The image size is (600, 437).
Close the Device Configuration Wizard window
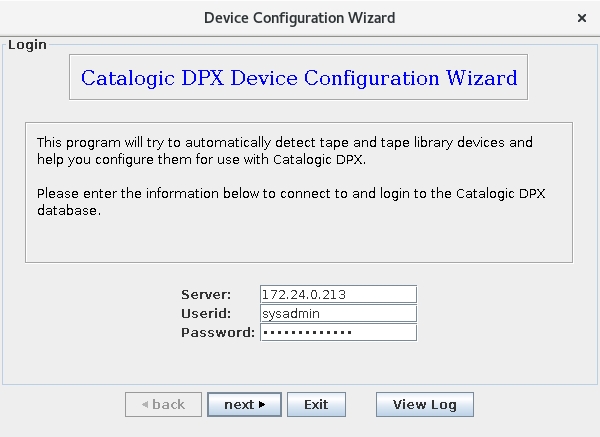582,18
